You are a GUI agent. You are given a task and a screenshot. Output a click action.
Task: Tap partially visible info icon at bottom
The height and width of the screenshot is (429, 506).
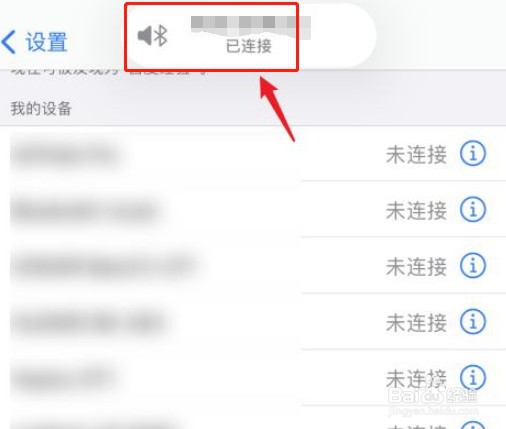[473, 425]
